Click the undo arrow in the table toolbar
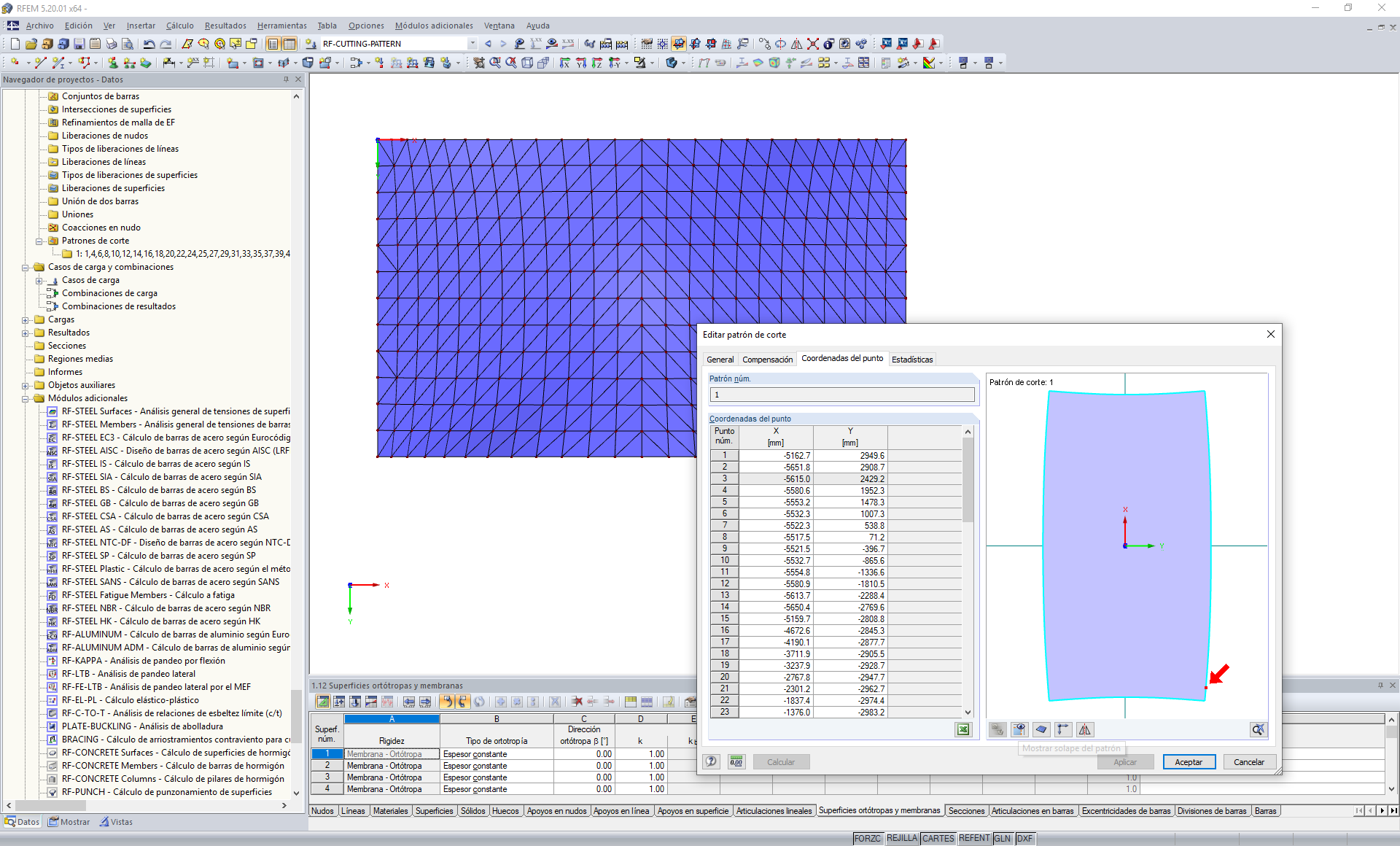 coord(447,702)
